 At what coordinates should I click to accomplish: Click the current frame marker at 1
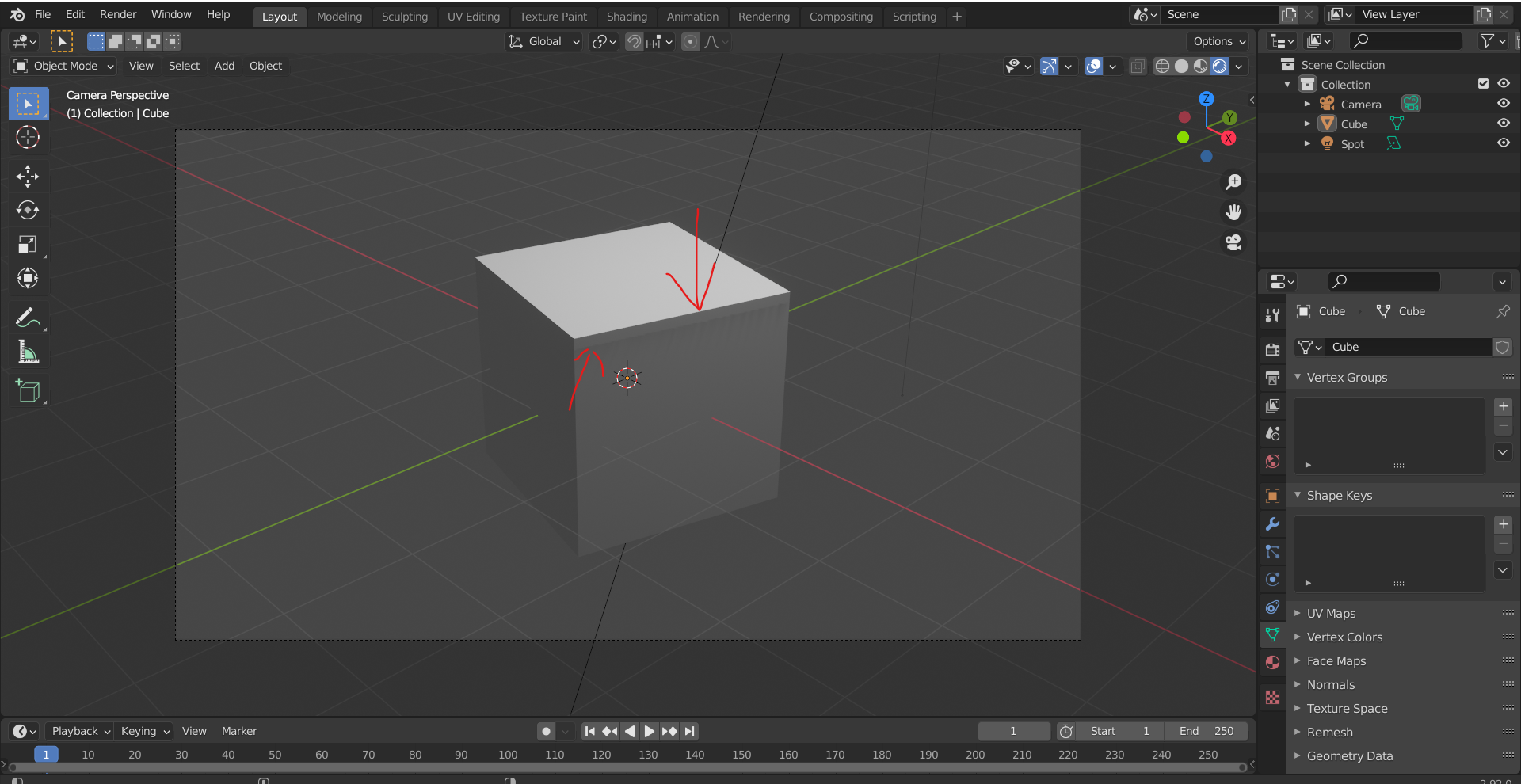click(46, 755)
